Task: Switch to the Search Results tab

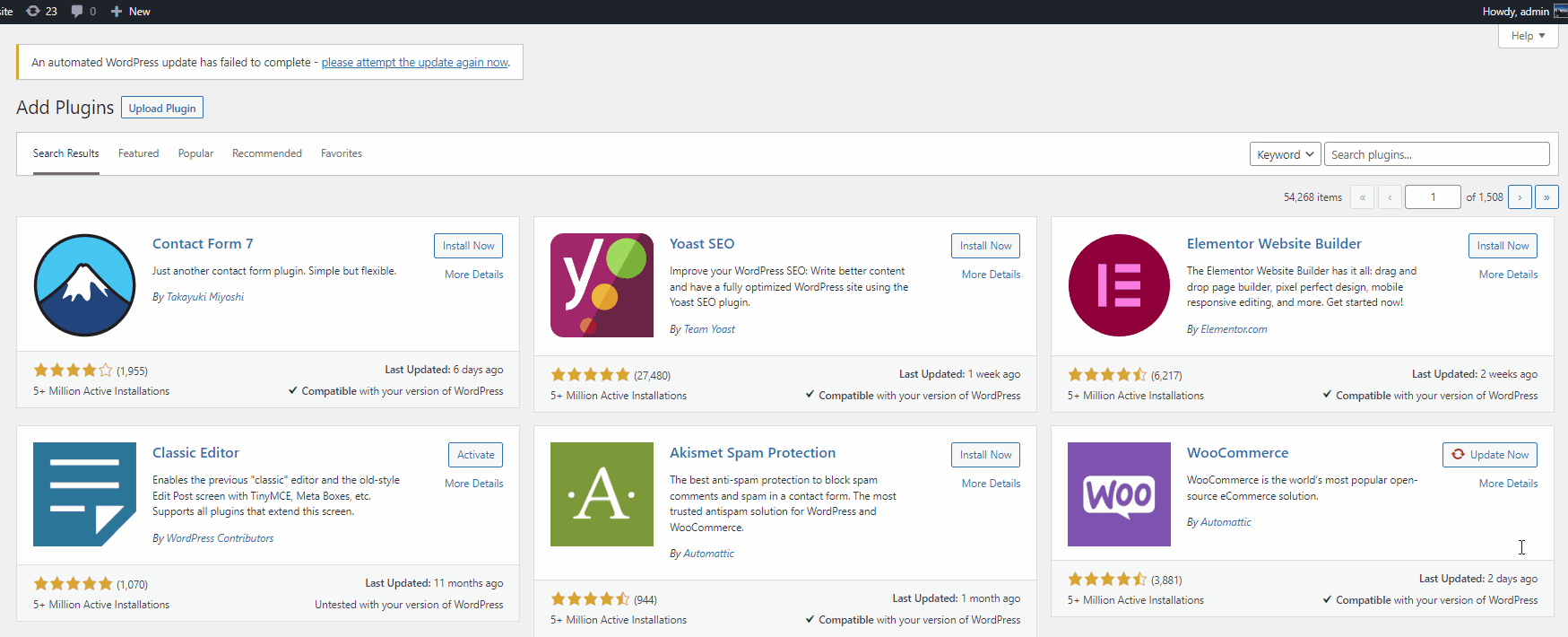Action: (x=66, y=153)
